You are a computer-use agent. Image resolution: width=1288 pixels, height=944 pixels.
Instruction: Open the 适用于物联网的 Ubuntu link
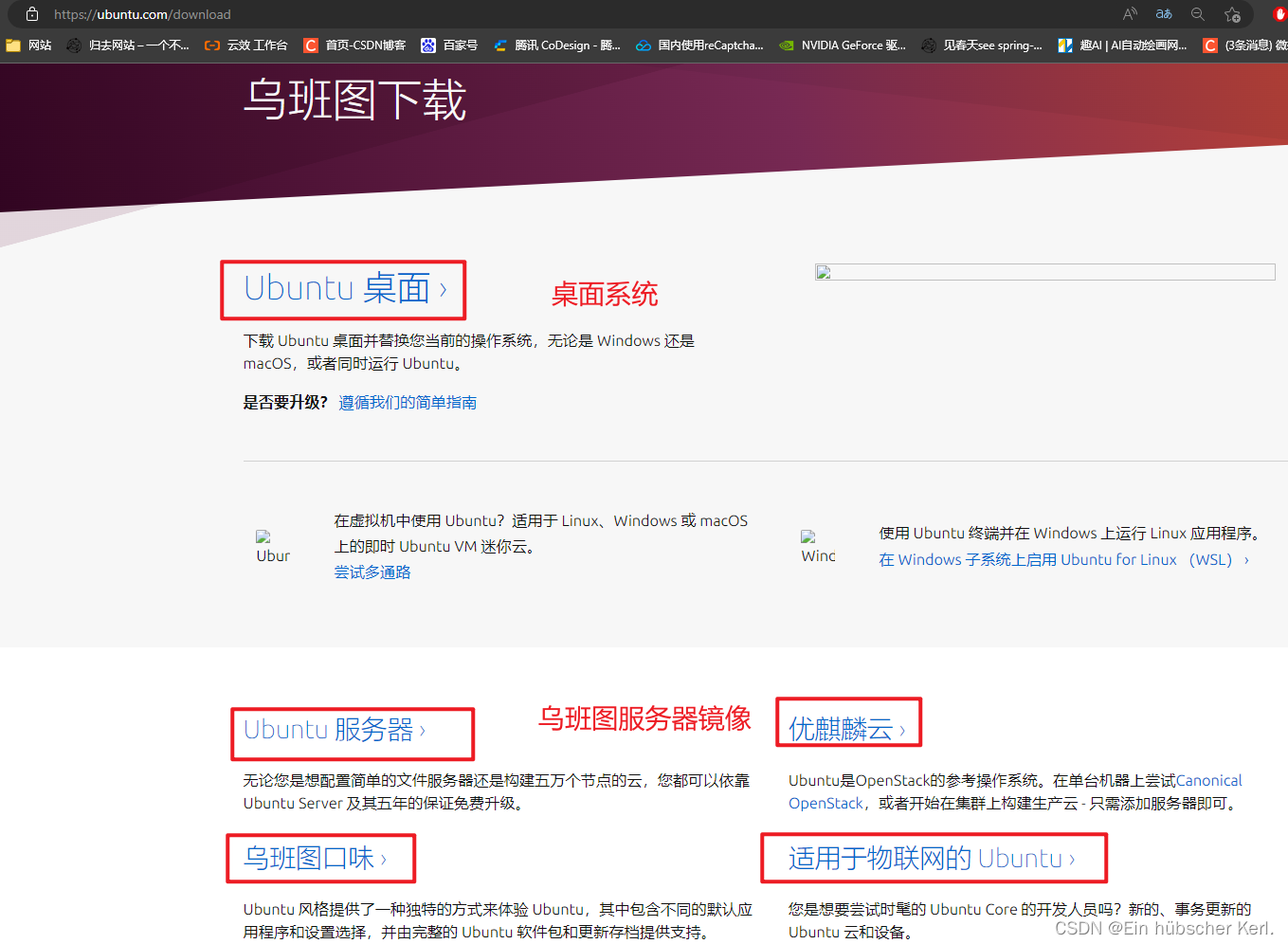tap(932, 859)
